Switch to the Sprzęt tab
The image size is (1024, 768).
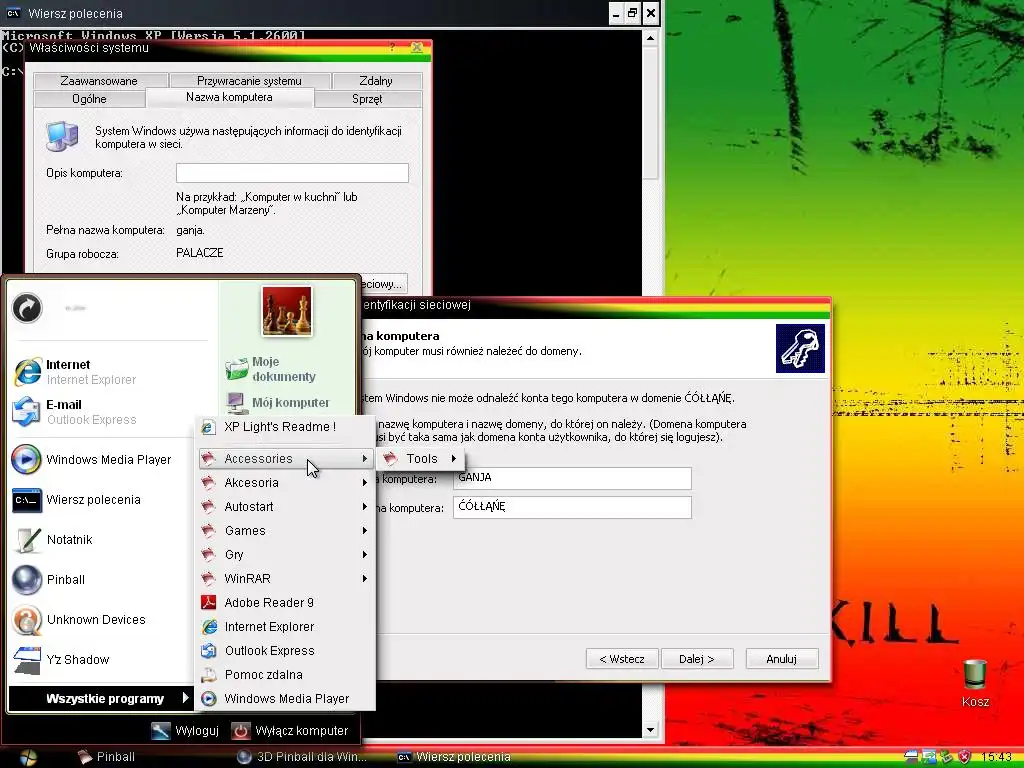[x=367, y=99]
